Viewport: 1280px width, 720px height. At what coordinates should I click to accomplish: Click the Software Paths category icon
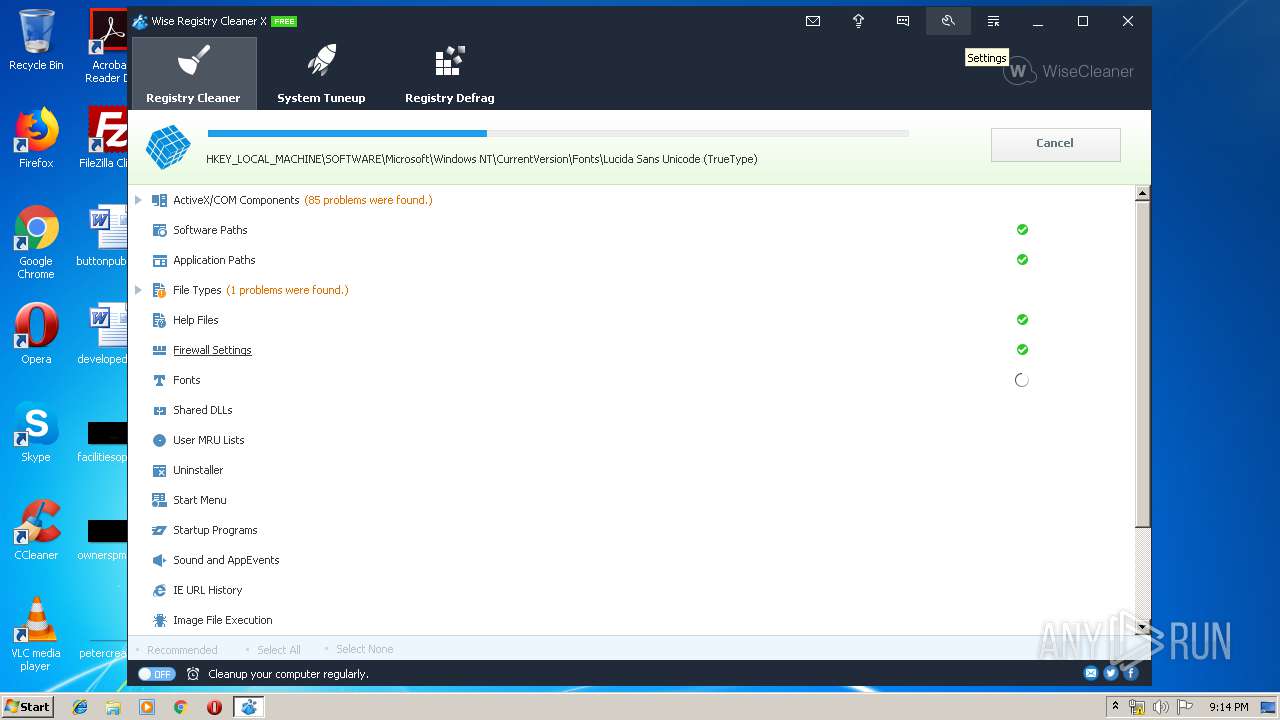point(159,230)
